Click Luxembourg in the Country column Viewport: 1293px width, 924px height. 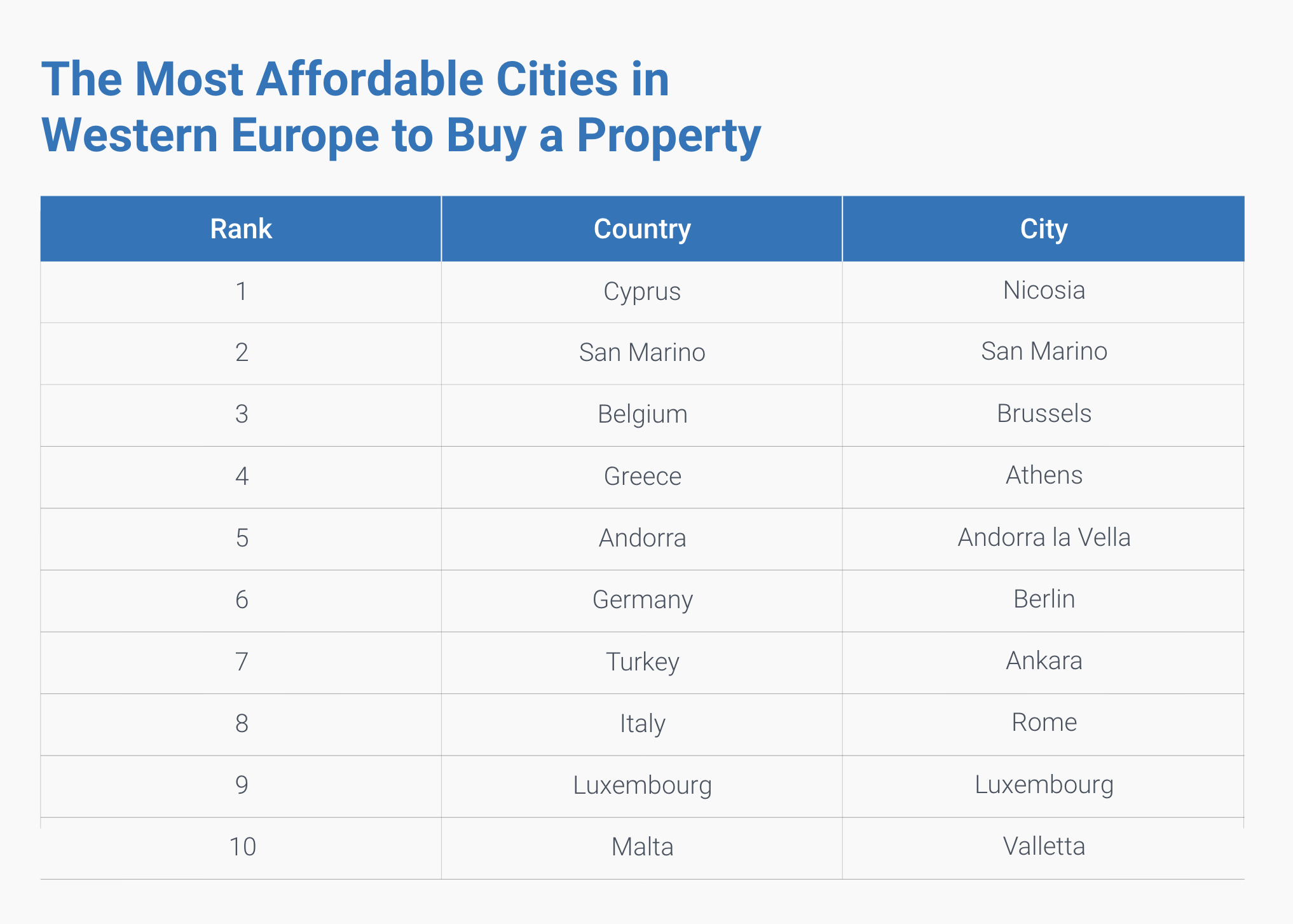[x=642, y=785]
